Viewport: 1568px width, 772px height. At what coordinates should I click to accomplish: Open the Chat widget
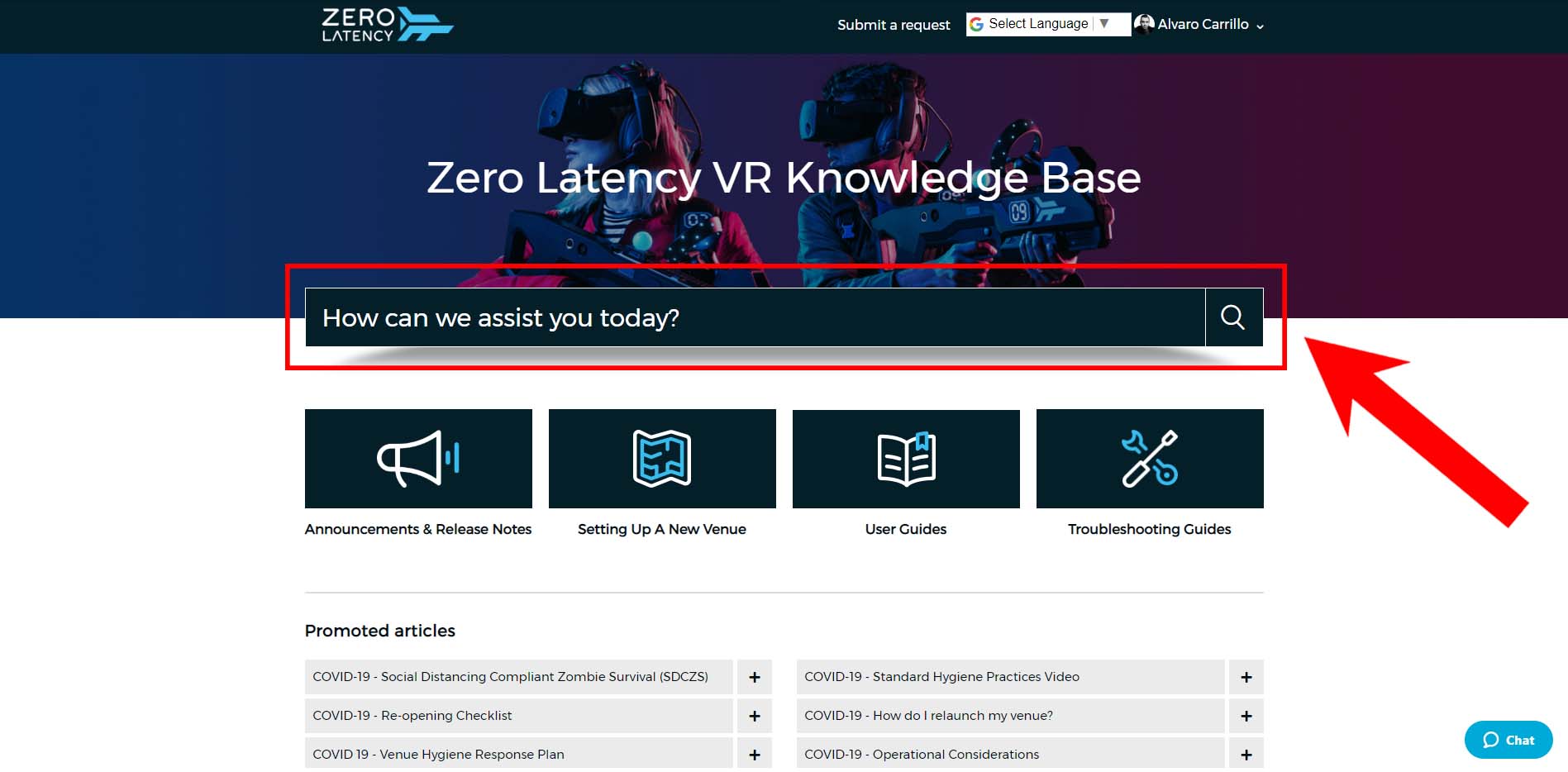pyautogui.click(x=1508, y=740)
